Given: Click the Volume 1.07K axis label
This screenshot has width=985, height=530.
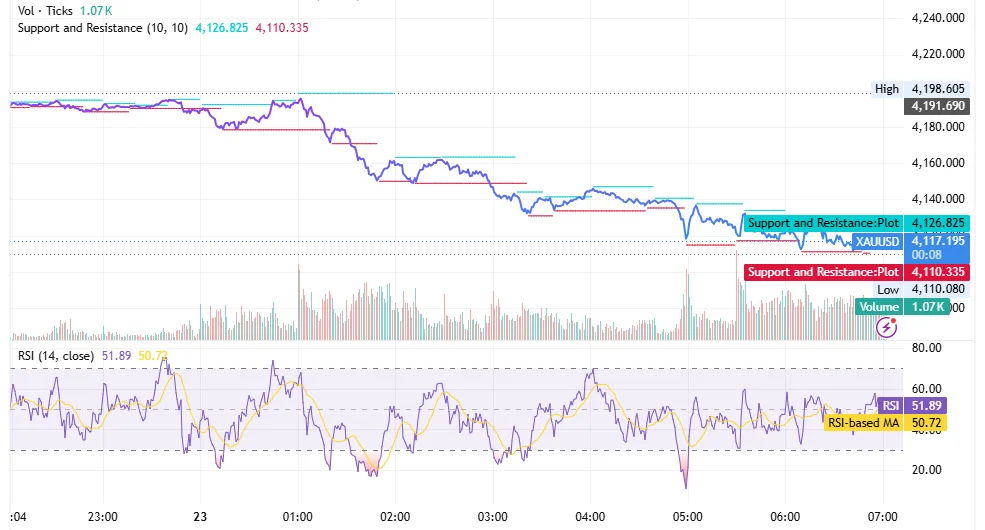Looking at the screenshot, I should (901, 307).
